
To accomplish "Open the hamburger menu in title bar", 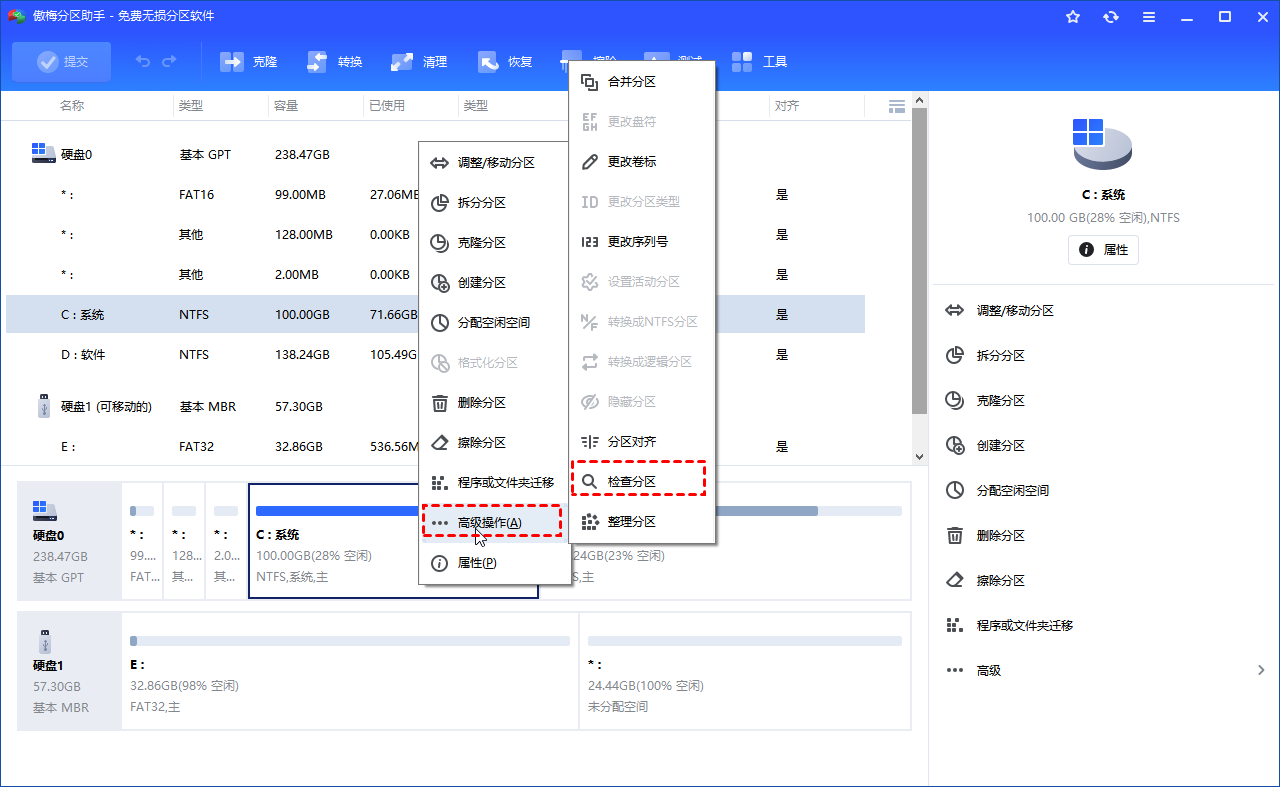I will pos(1149,17).
